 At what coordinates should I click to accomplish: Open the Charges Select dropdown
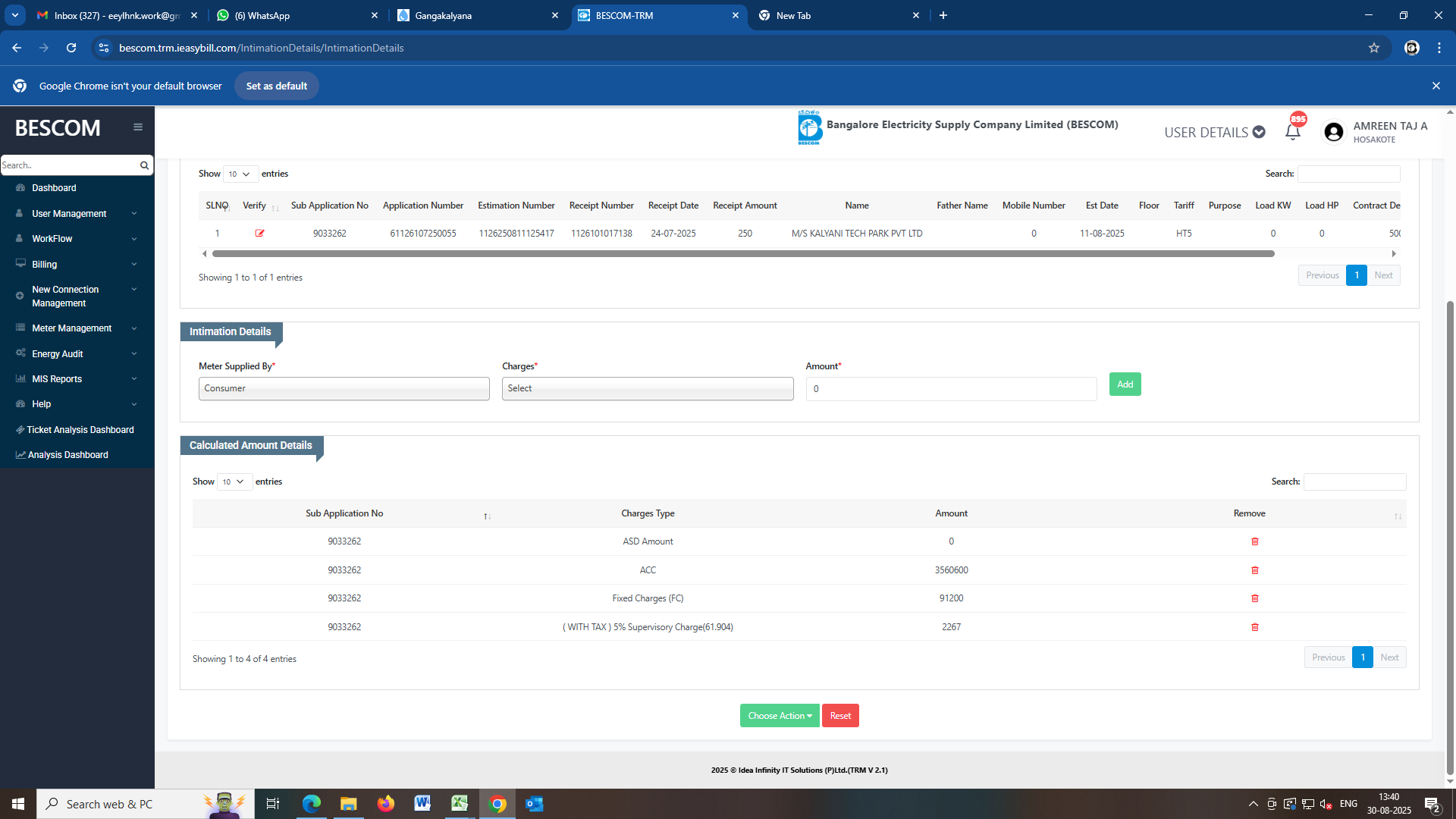pyautogui.click(x=647, y=388)
